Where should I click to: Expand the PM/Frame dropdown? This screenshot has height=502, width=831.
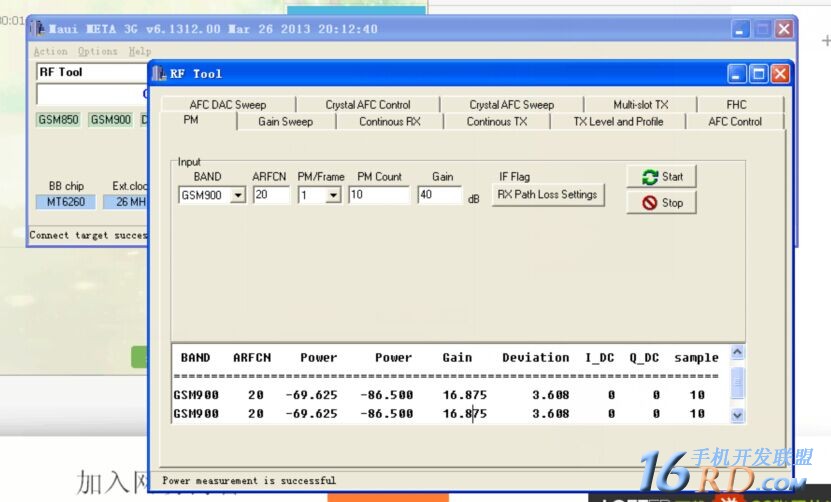coord(333,195)
